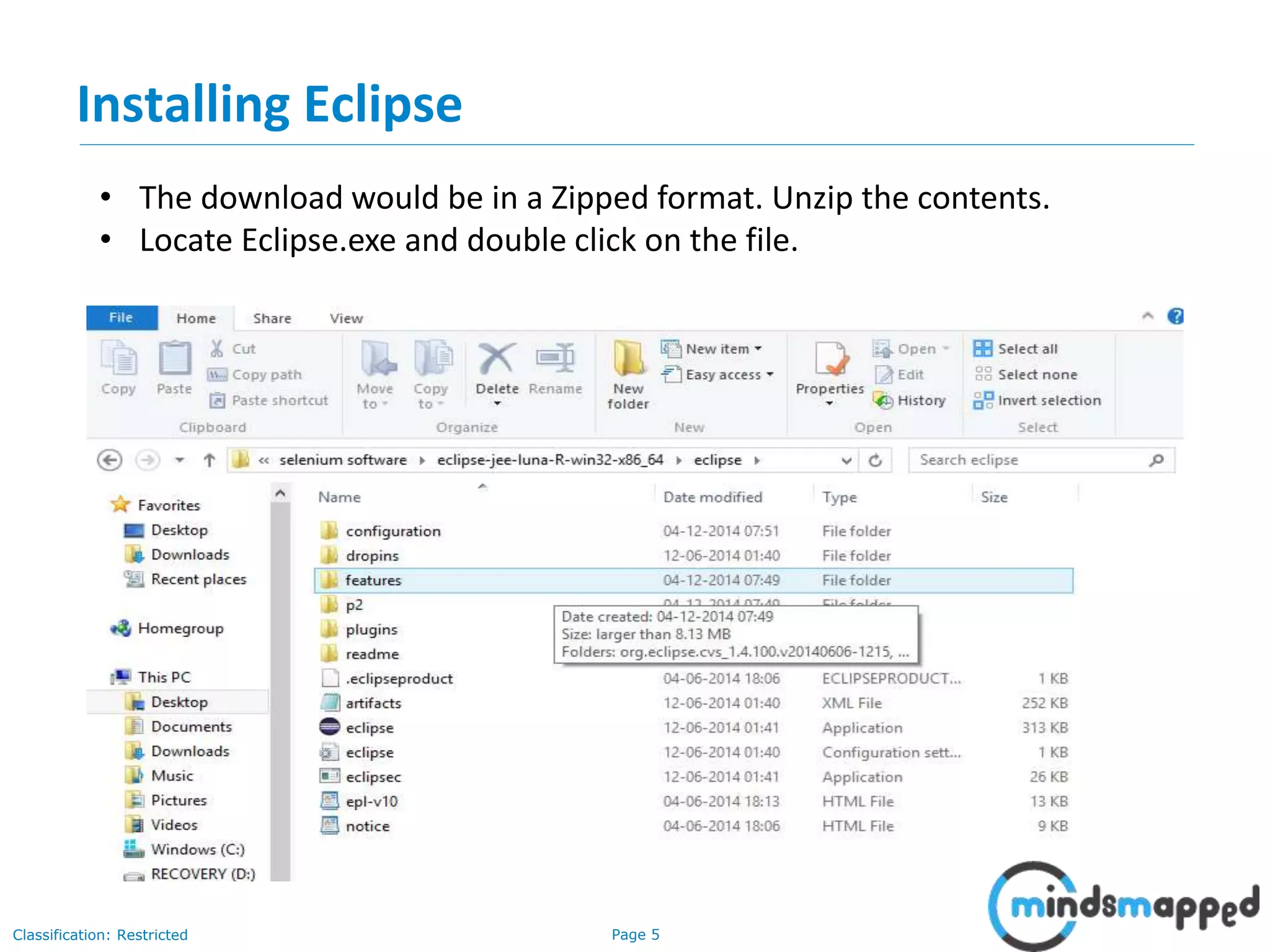This screenshot has height=952, width=1270.
Task: Select the notice HTML file
Action: pyautogui.click(x=694, y=826)
